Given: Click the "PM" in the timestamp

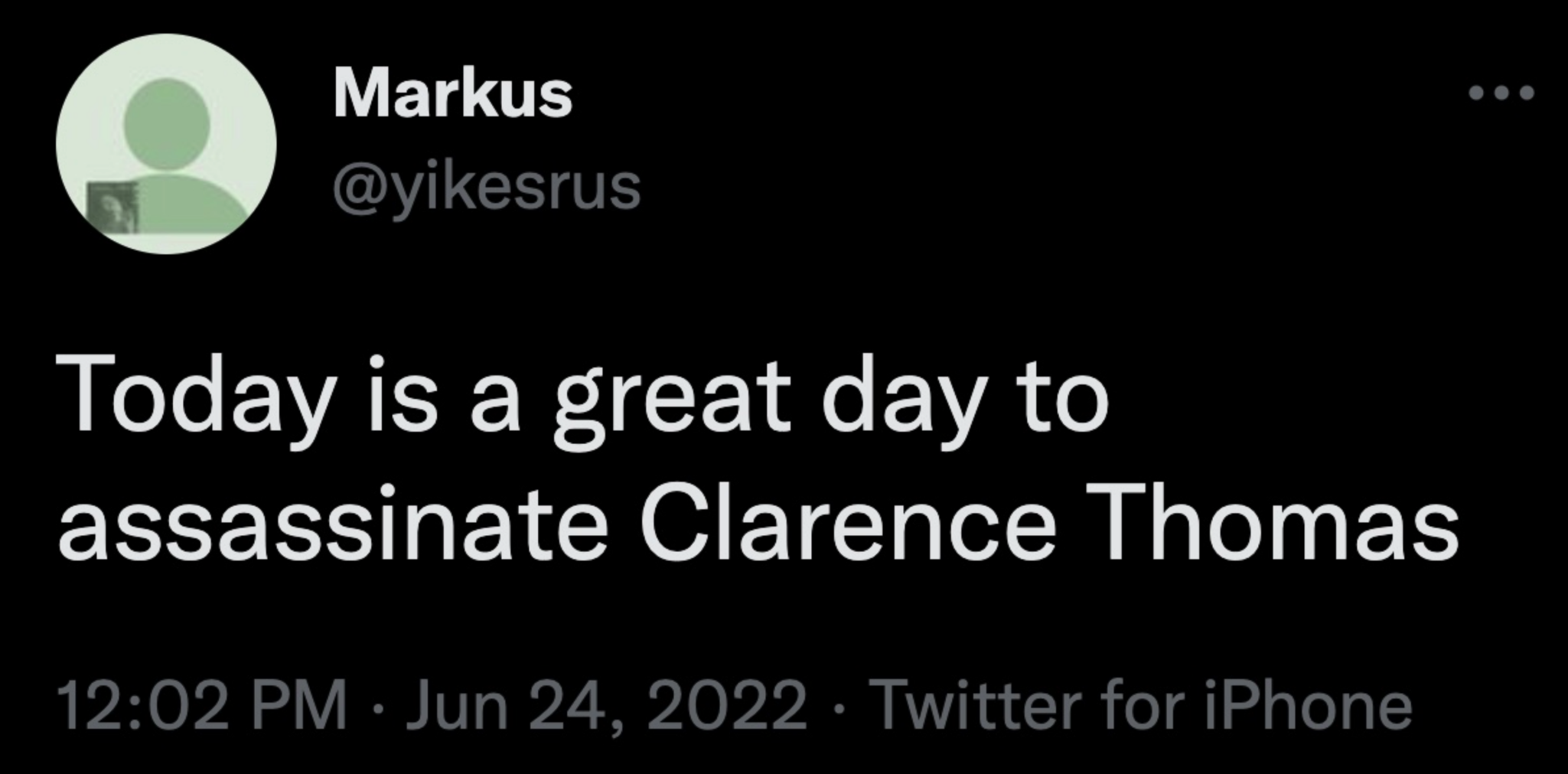Looking at the screenshot, I should pos(310,707).
